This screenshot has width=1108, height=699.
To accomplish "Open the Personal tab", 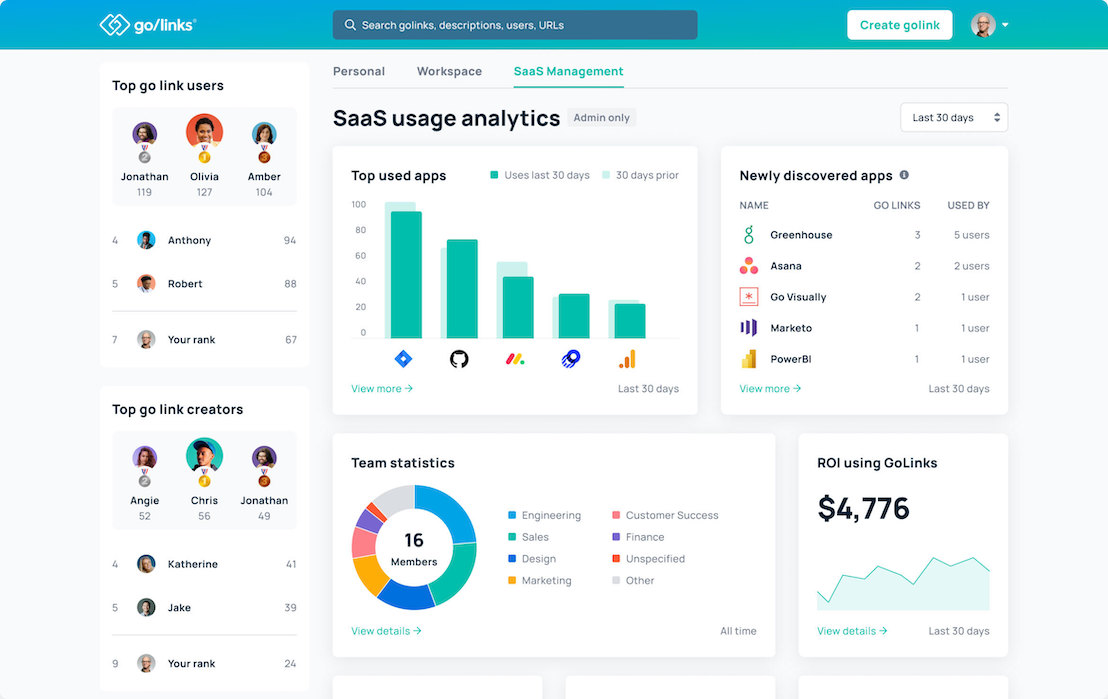I will point(359,71).
